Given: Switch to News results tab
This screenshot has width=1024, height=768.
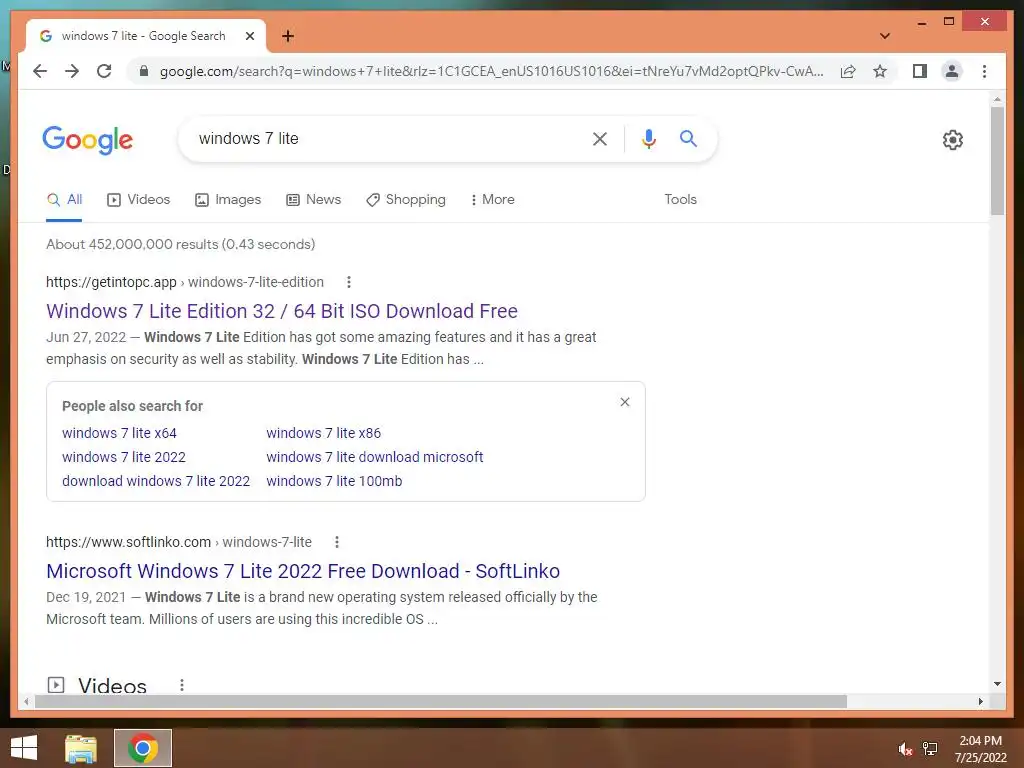Looking at the screenshot, I should coord(313,200).
